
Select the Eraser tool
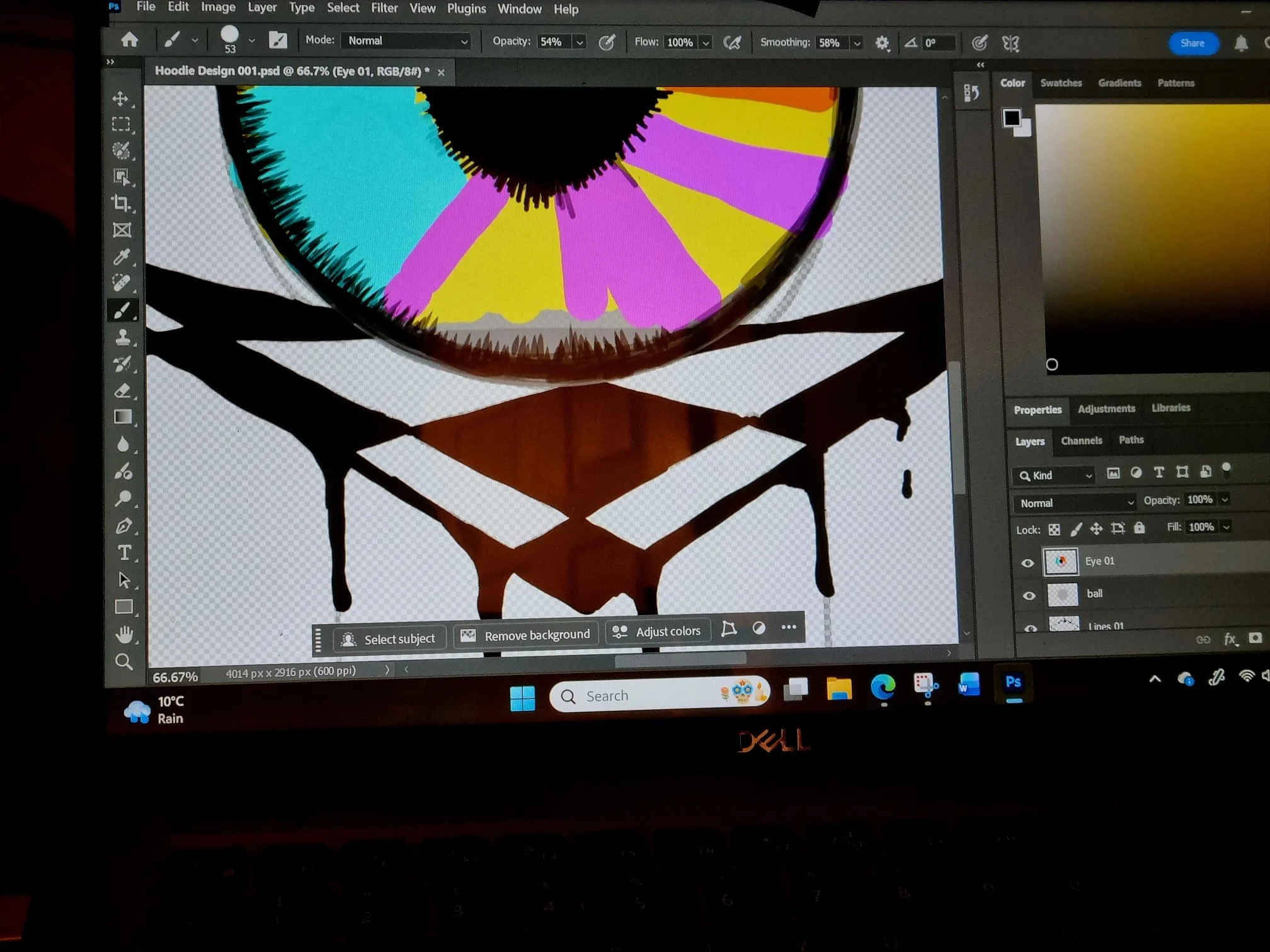pos(123,390)
